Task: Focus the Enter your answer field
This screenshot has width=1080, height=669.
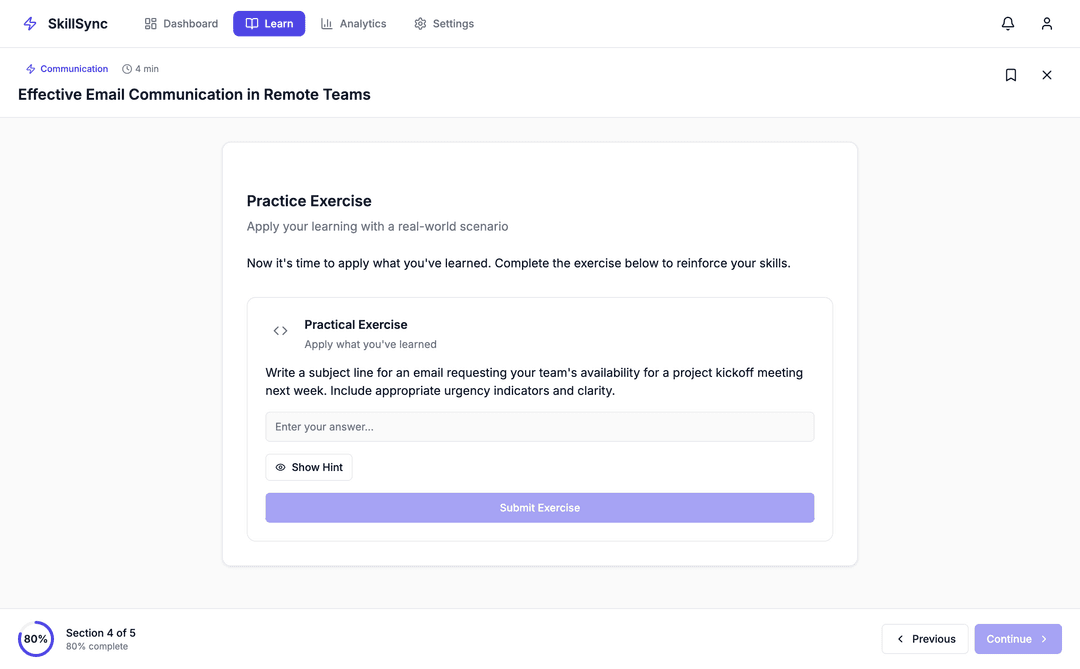Action: tap(540, 427)
